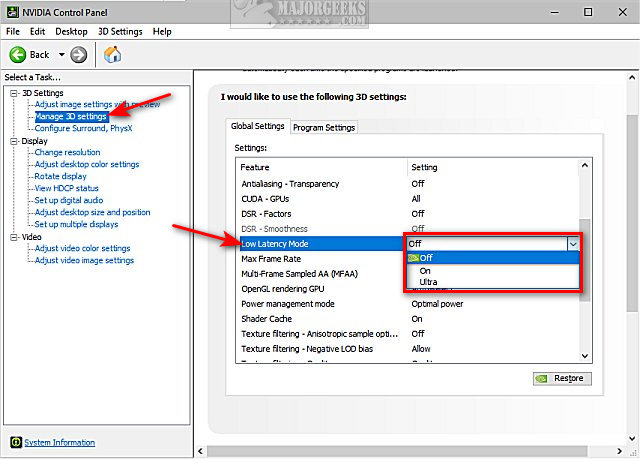Click main pane vertical scroll up arrow
This screenshot has height=459, width=640.
(x=632, y=77)
